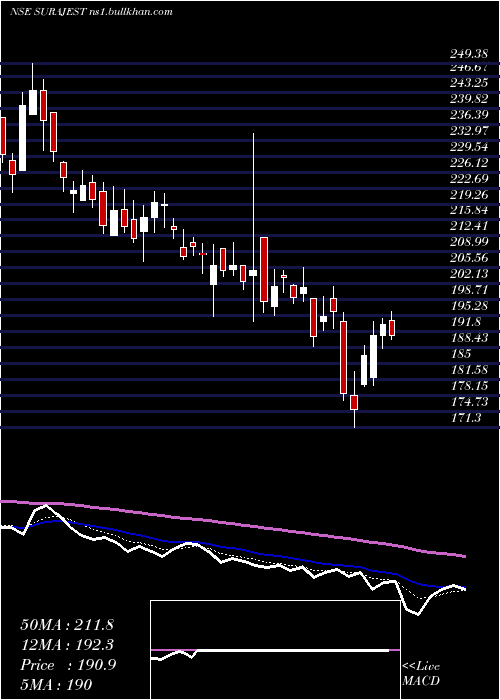Viewport: 500px width, 700px height.
Task: Click the 50MA : 211.8 readout
Action: [67, 625]
